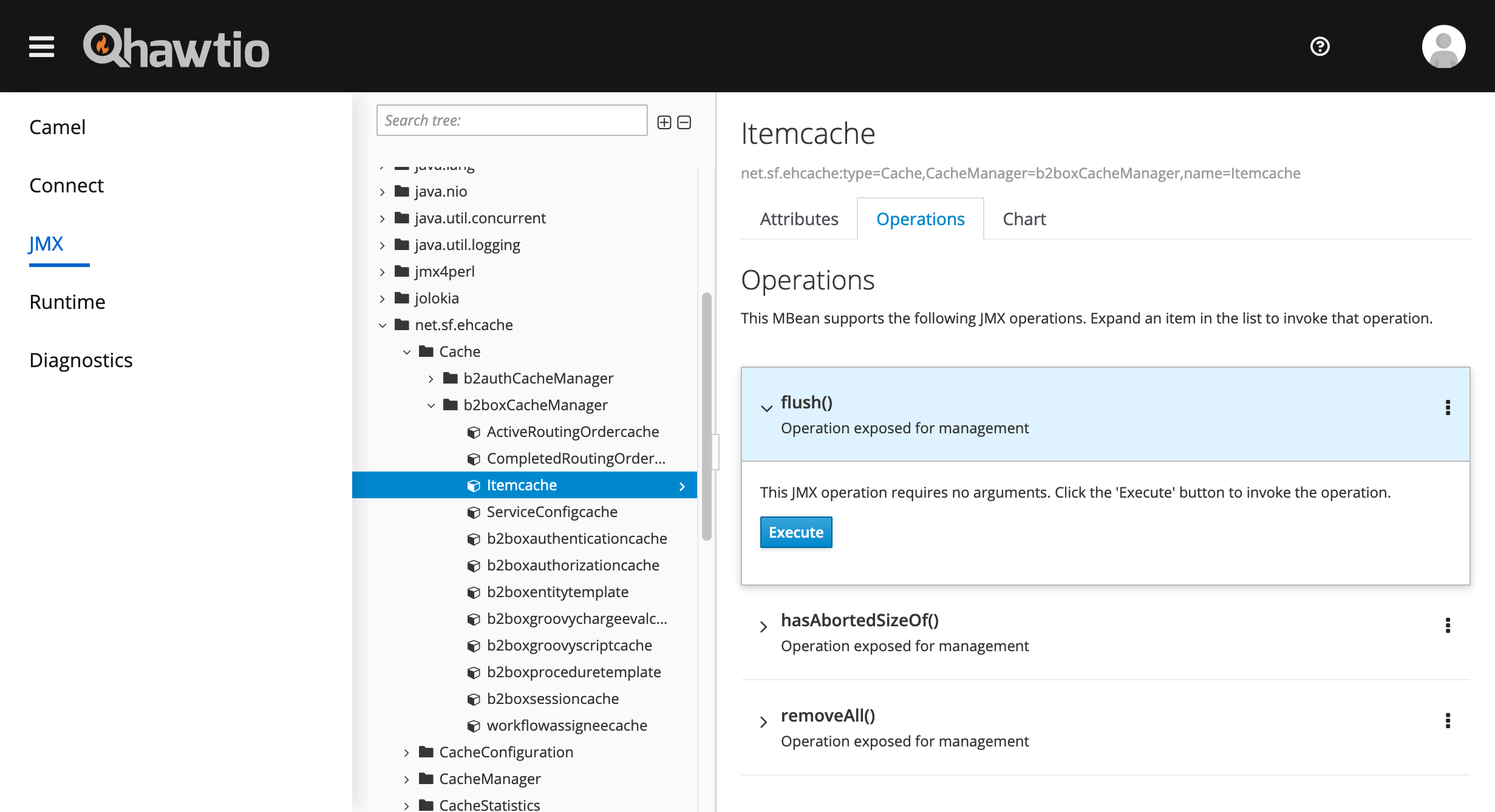Select the ServiceConfigcache MBean icon
This screenshot has width=1495, height=812.
point(474,513)
